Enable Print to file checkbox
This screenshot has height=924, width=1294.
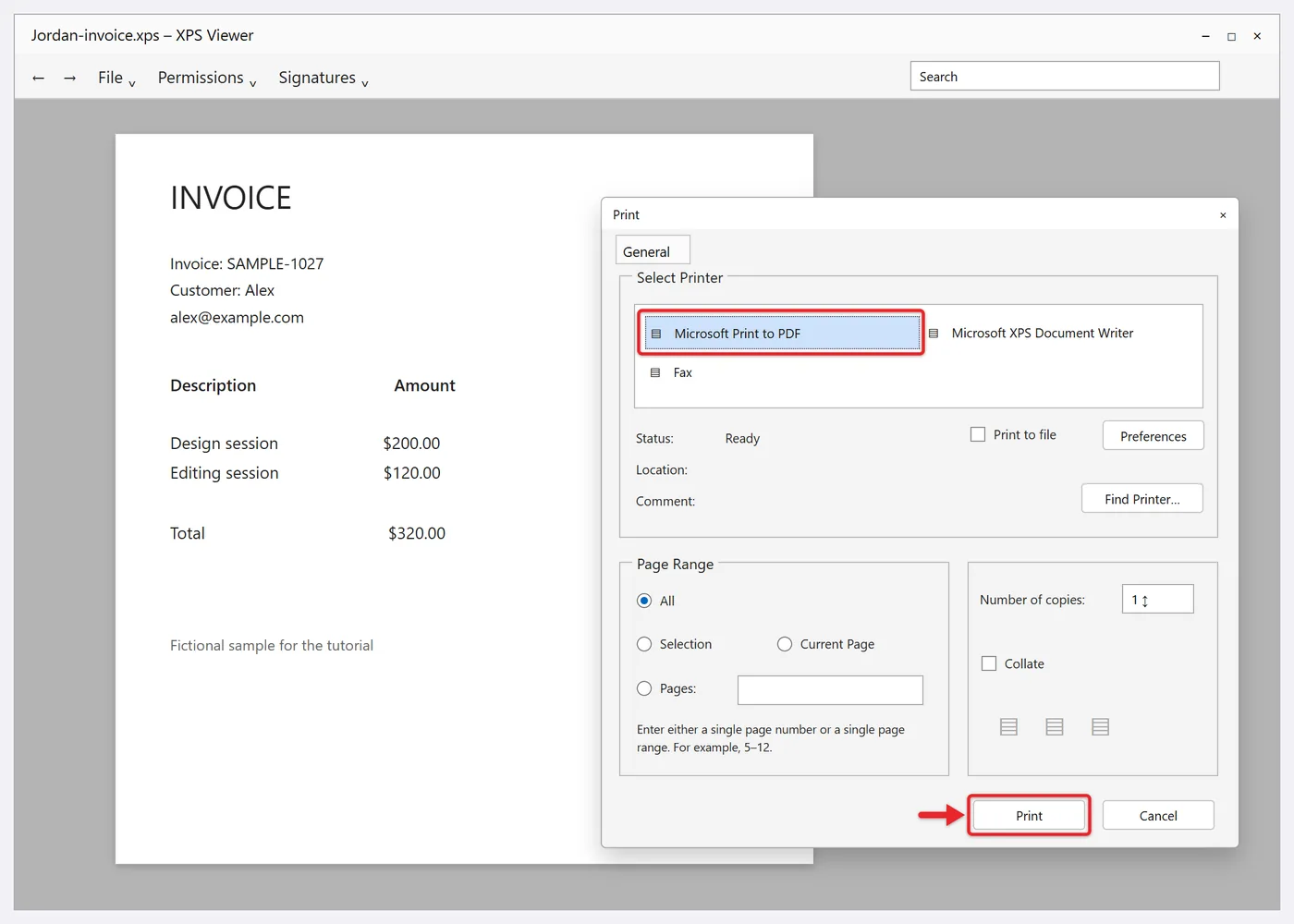point(978,434)
